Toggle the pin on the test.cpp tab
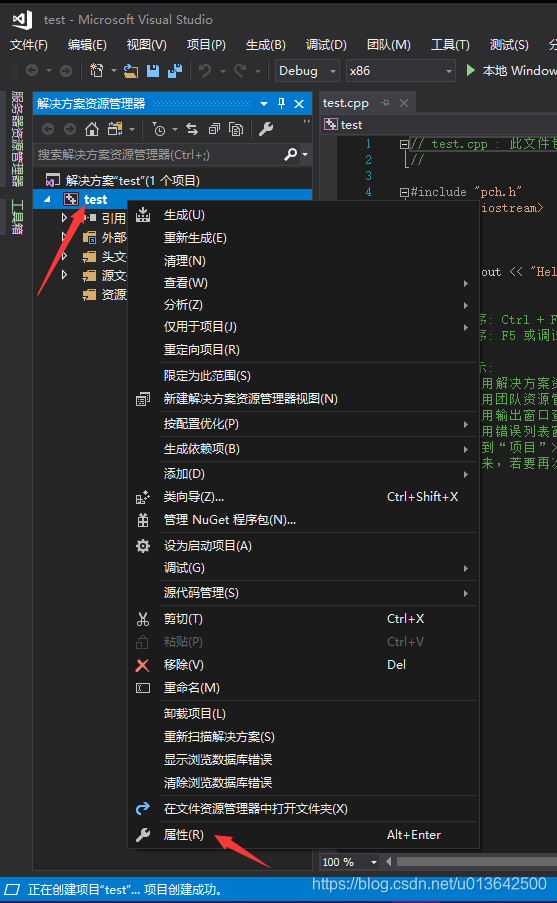This screenshot has width=557, height=903. [385, 103]
